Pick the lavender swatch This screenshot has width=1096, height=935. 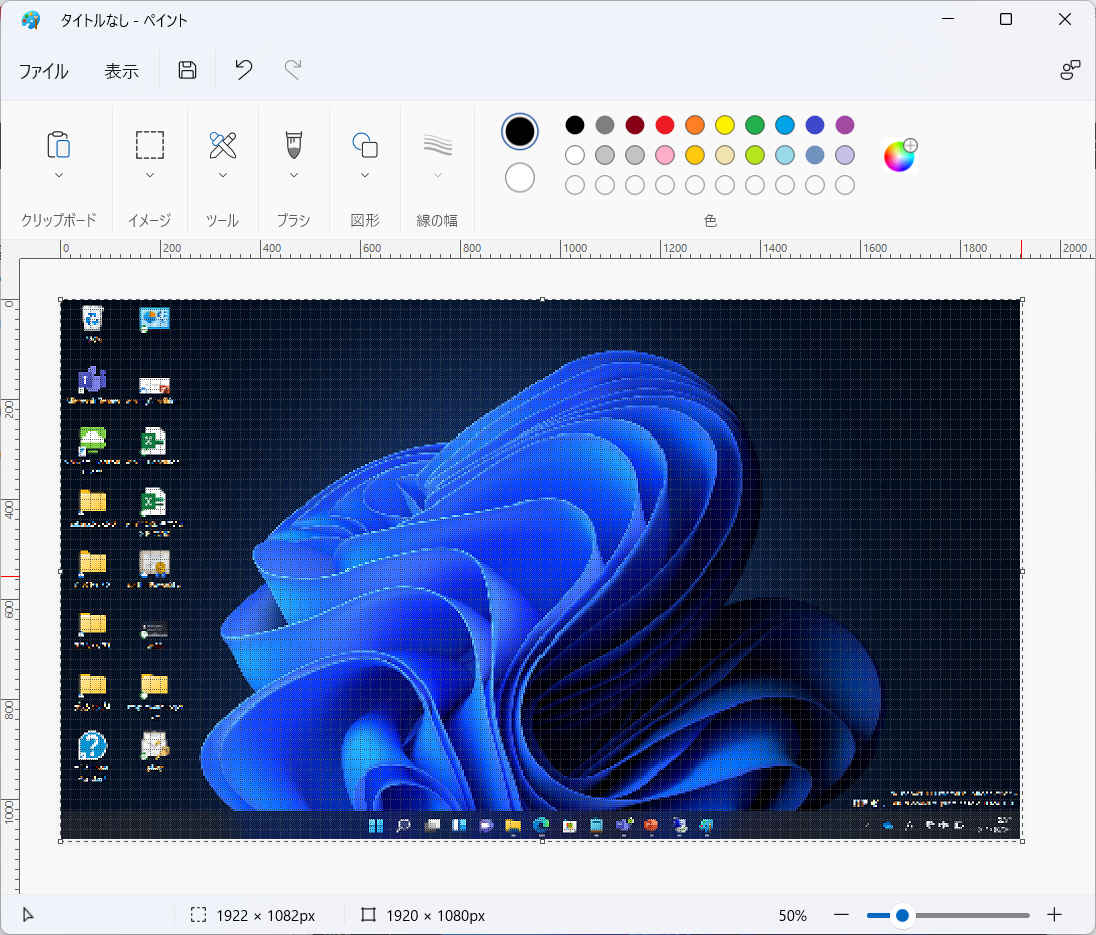point(845,155)
